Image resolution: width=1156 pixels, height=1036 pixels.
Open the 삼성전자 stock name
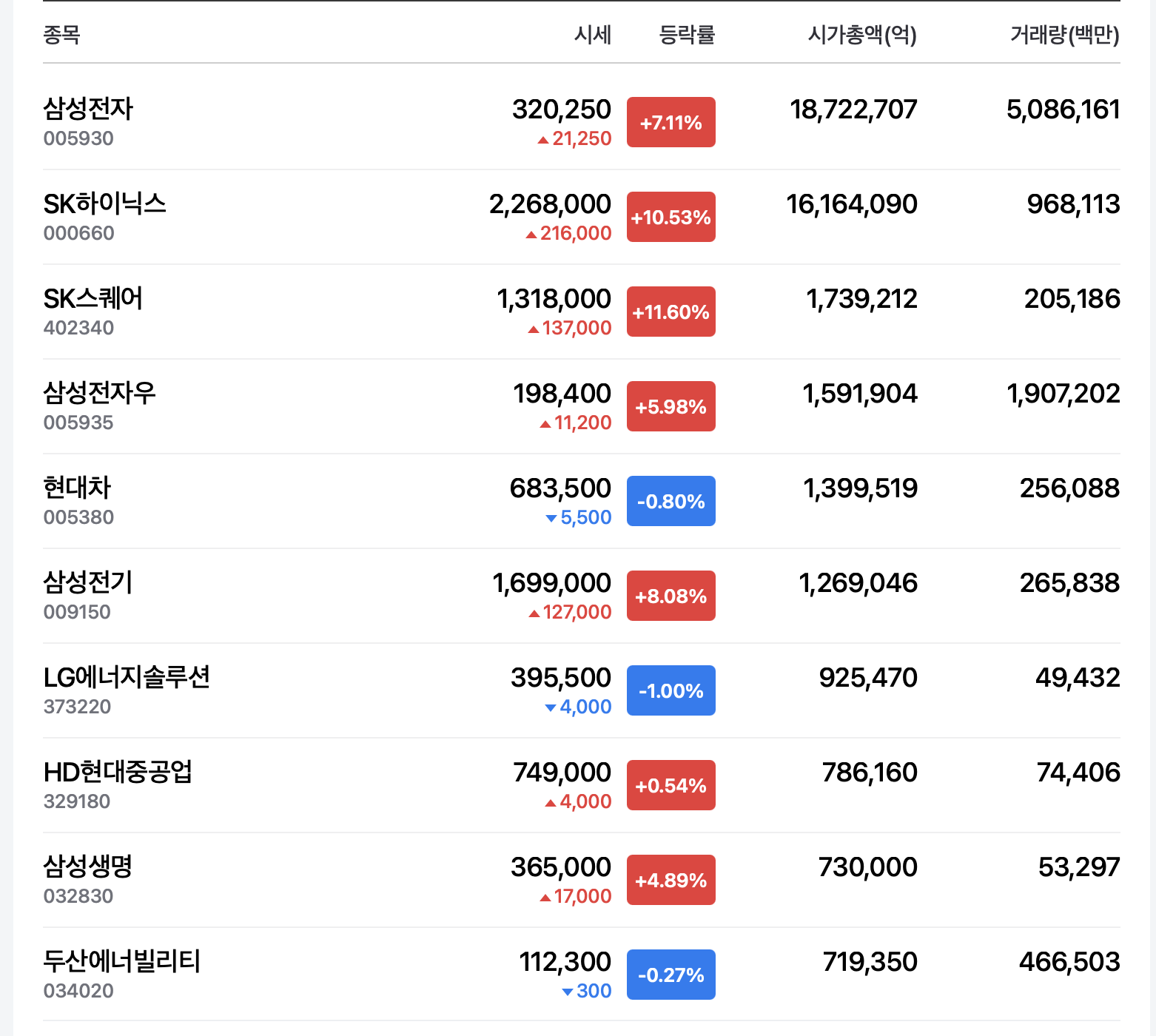[88, 109]
